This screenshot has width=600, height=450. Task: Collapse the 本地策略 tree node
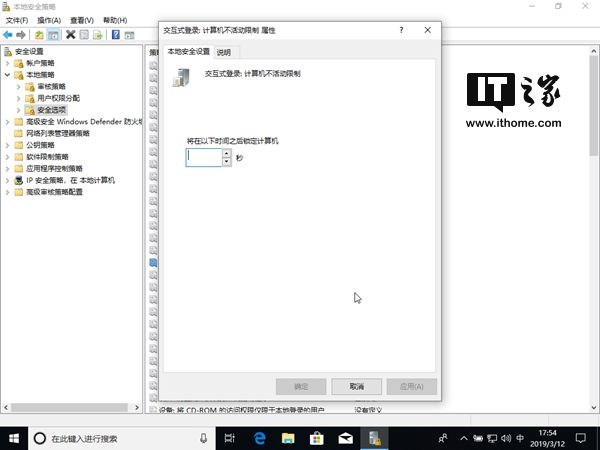7,75
